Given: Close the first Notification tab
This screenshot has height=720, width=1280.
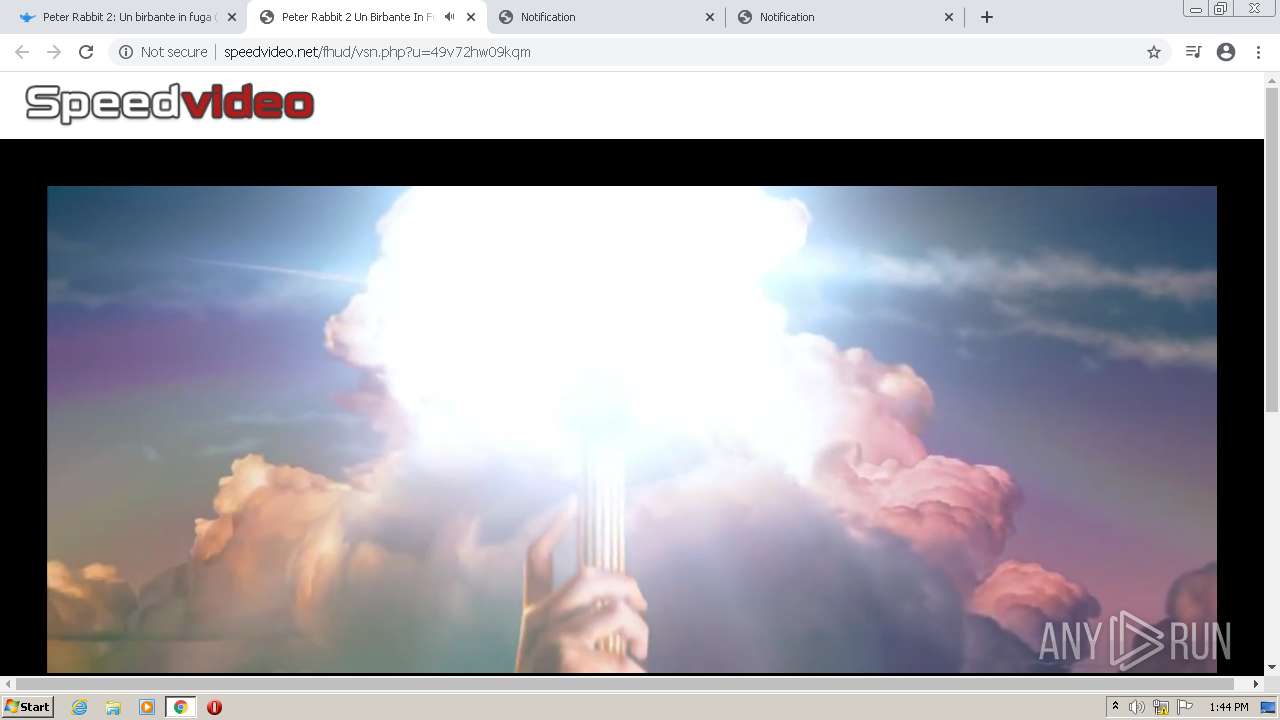Looking at the screenshot, I should (x=710, y=17).
